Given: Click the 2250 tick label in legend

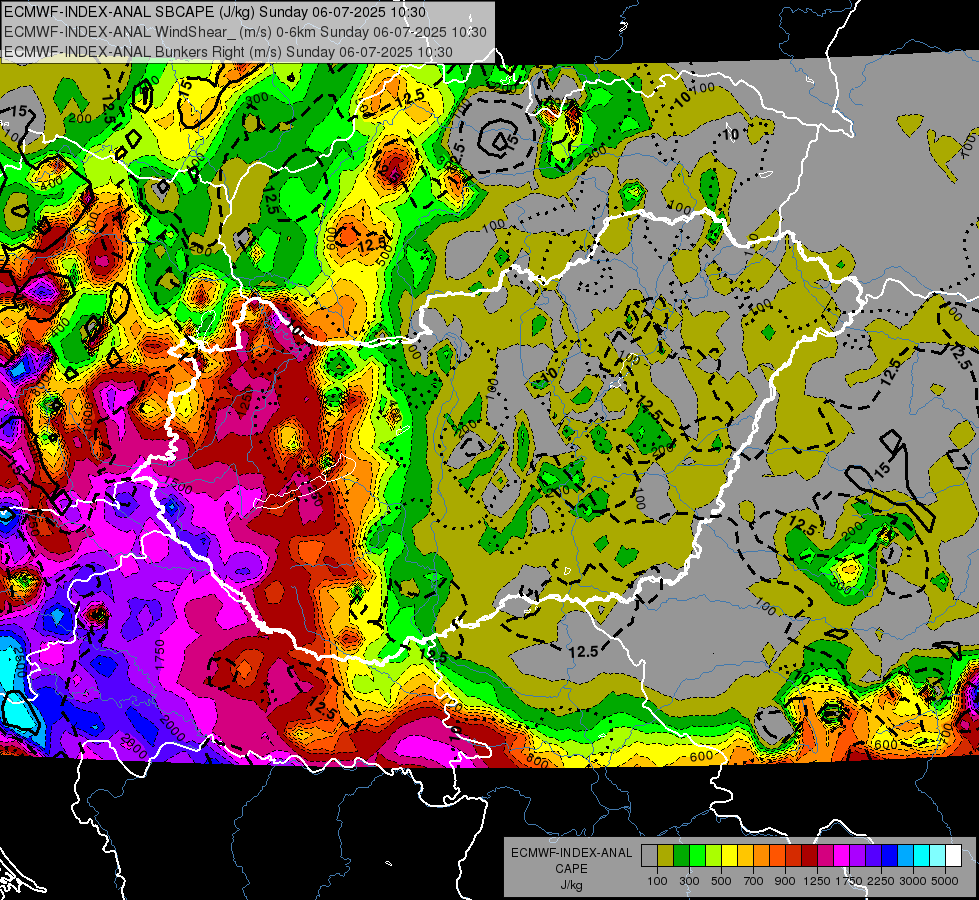Looking at the screenshot, I should (x=881, y=881).
